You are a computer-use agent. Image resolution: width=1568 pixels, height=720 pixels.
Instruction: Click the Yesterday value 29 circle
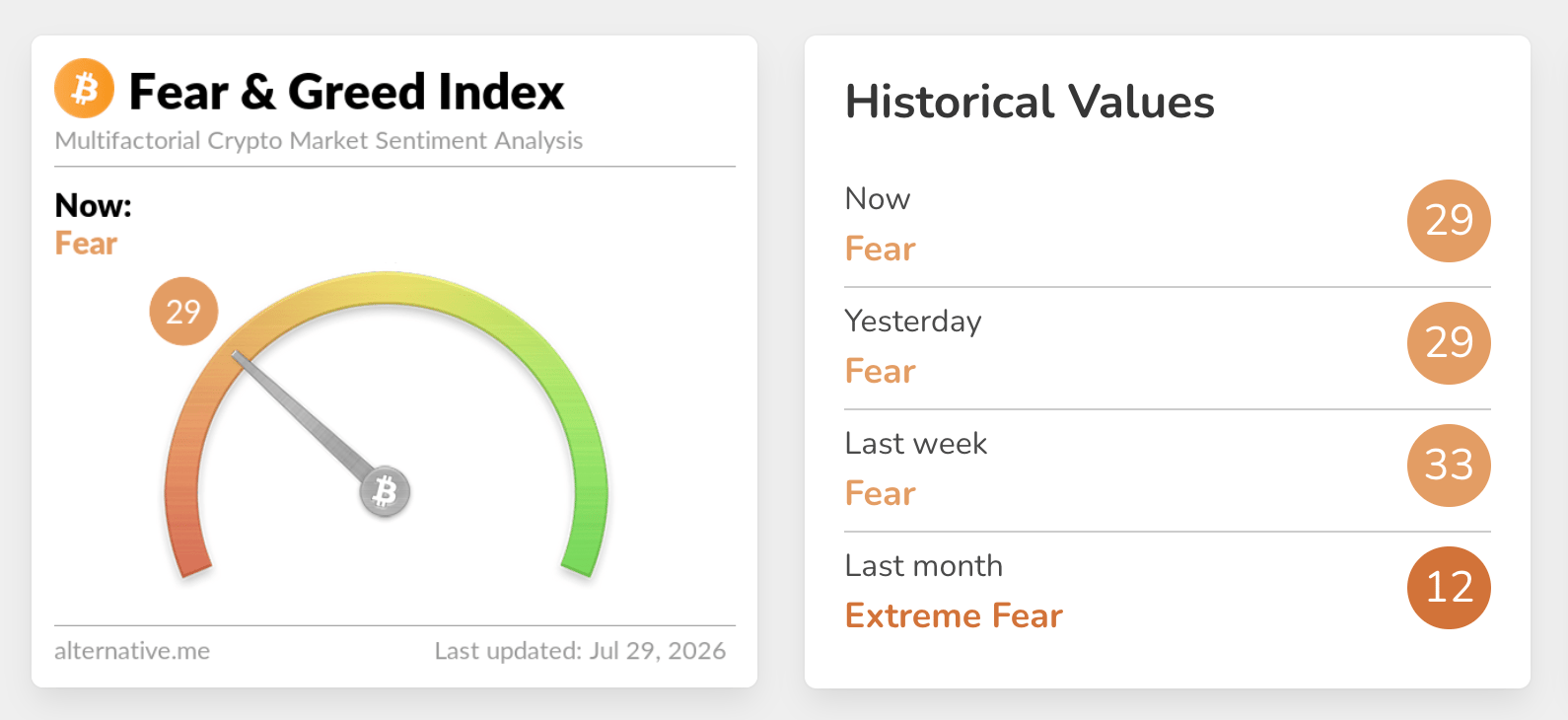[1449, 343]
